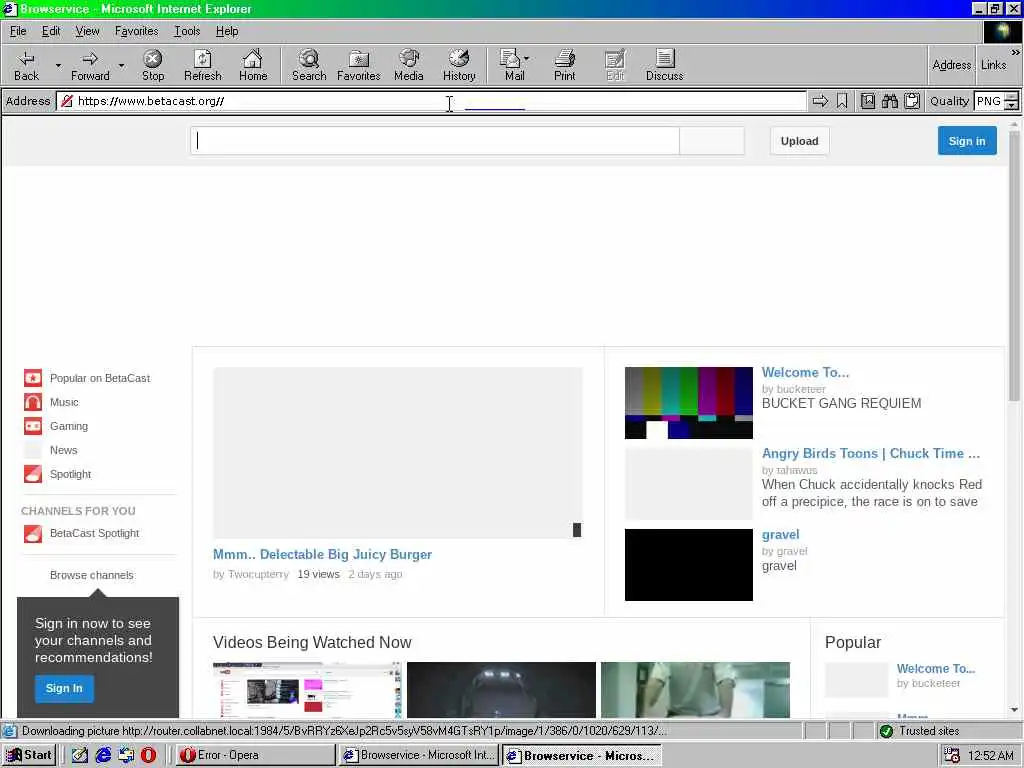Viewport: 1024px width, 768px height.
Task: Decrease Quality setting with the down spinner
Action: (x=1011, y=105)
